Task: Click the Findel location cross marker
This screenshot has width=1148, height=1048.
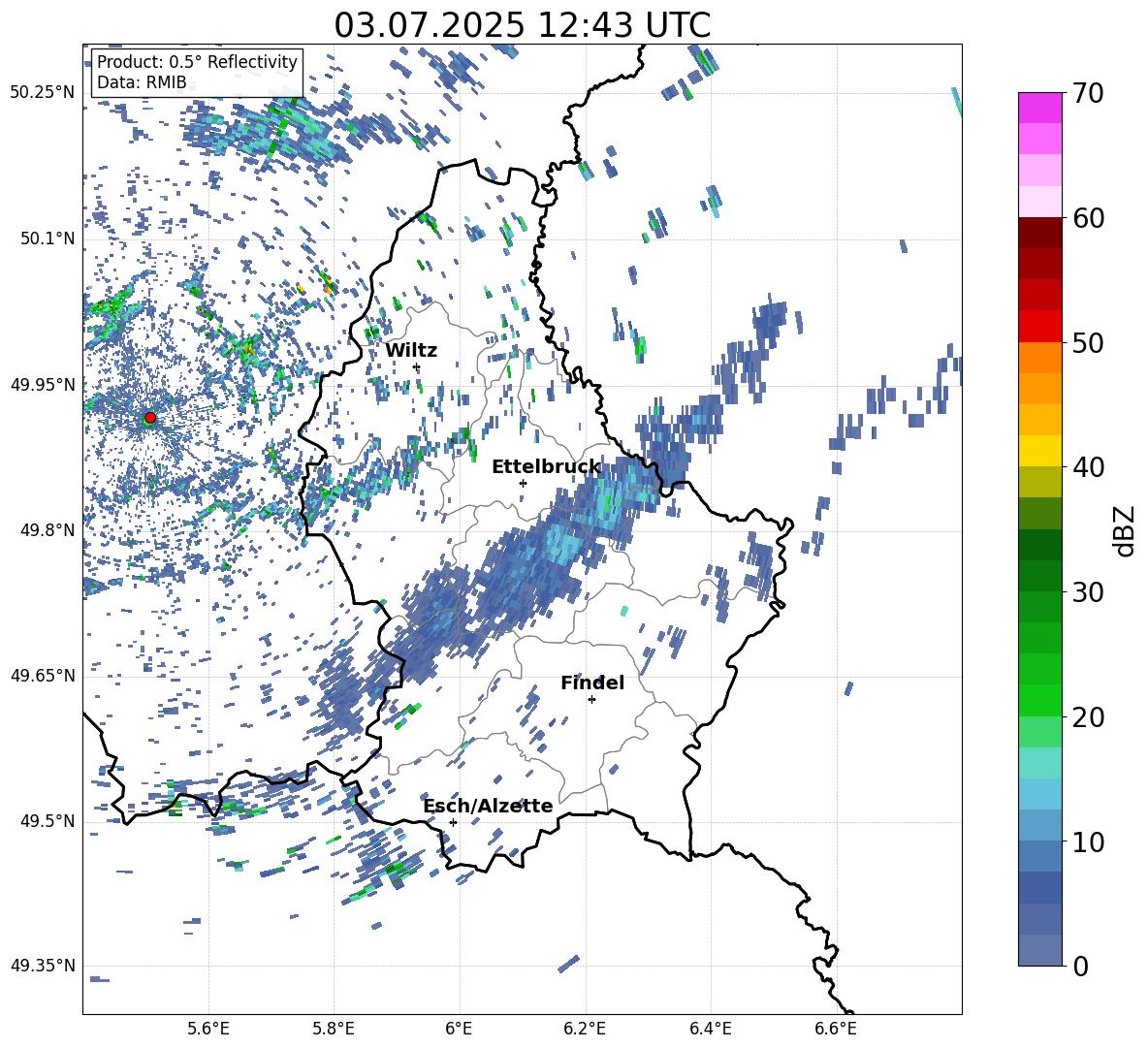Action: pos(591,700)
